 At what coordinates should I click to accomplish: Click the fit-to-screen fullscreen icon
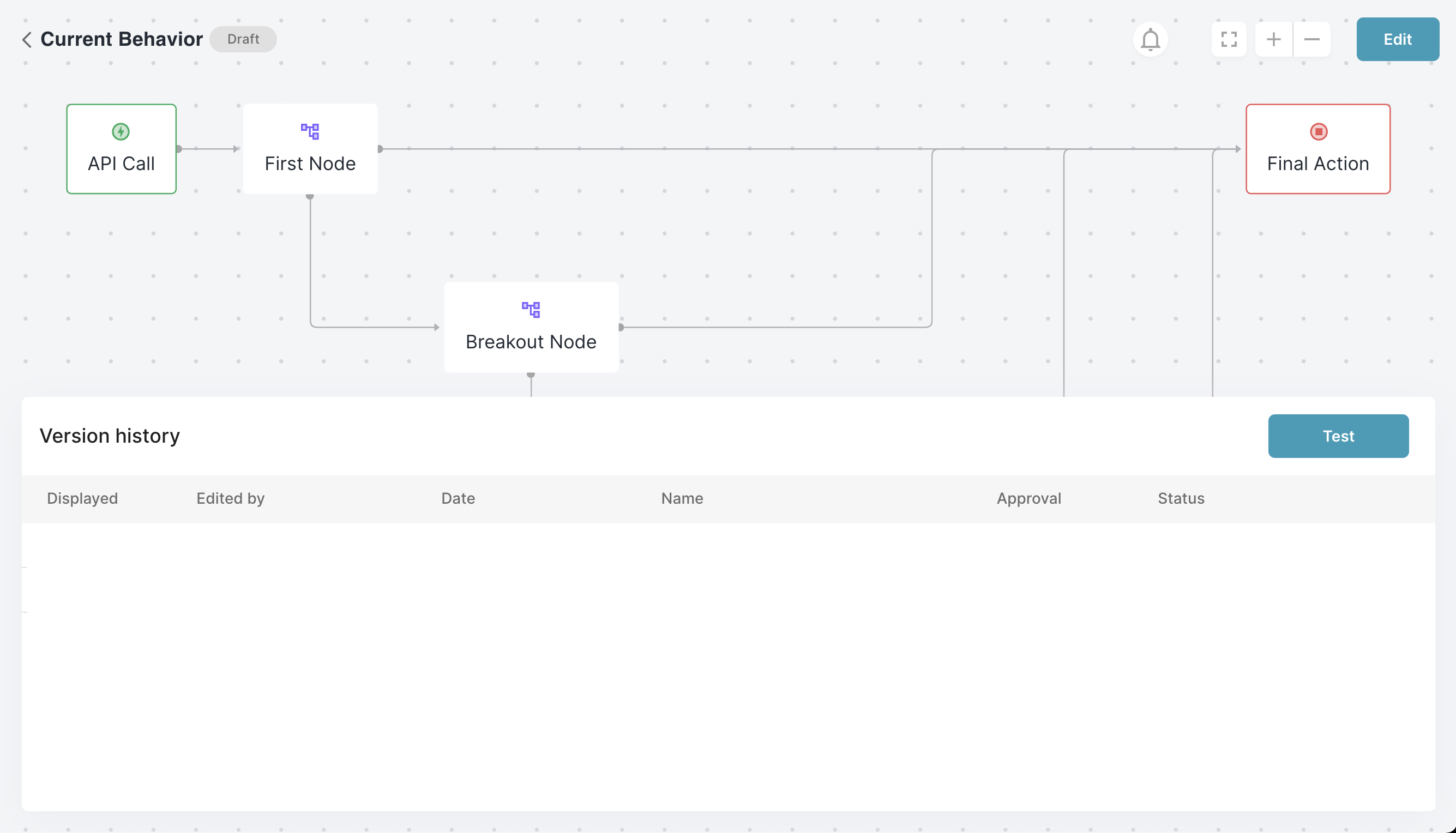coord(1229,39)
